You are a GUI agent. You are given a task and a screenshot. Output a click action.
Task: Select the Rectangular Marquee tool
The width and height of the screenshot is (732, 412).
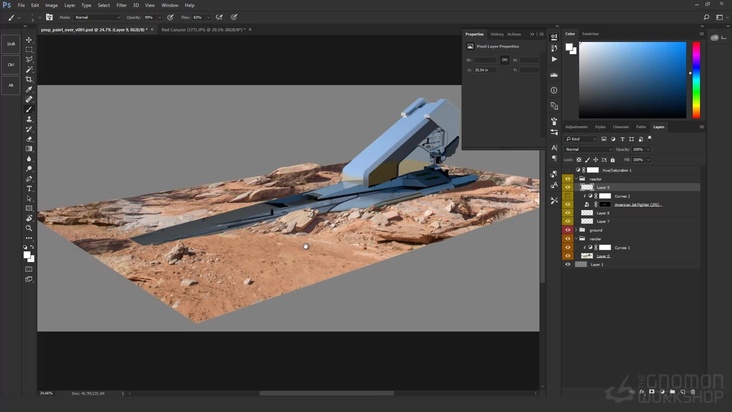tap(29, 49)
